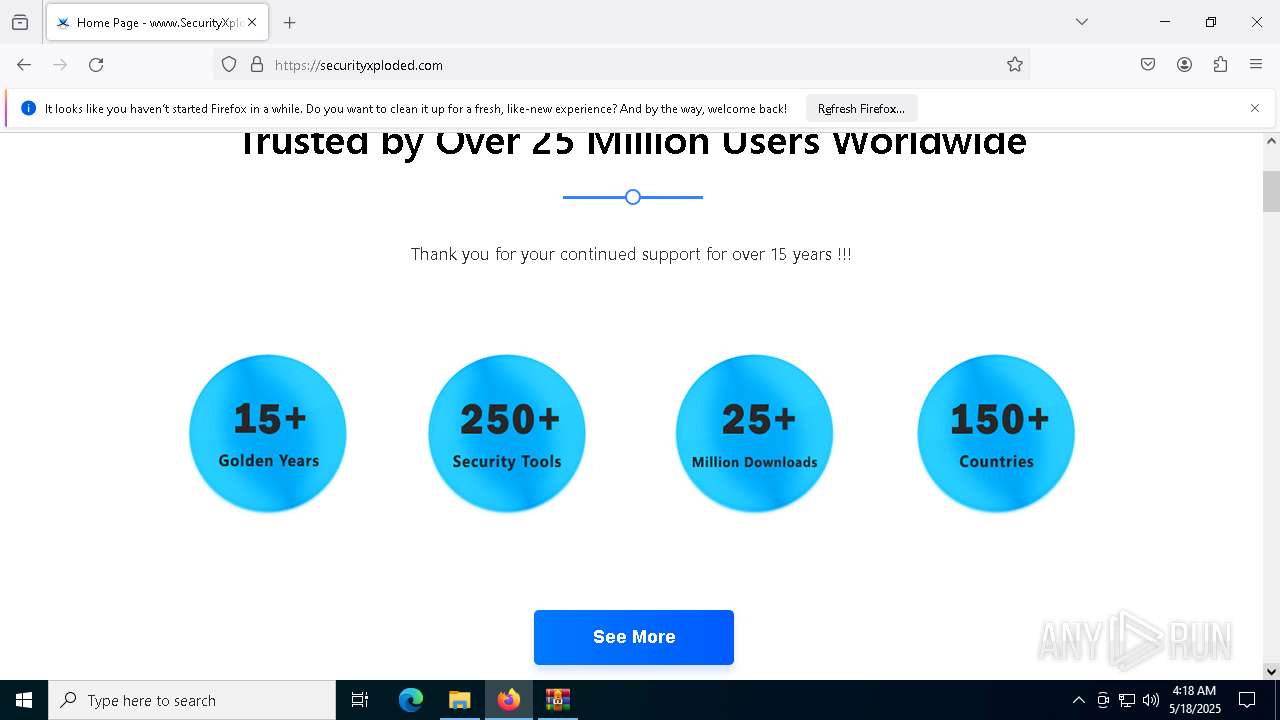The height and width of the screenshot is (720, 1280).
Task: Open the notification center icon
Action: [1247, 700]
